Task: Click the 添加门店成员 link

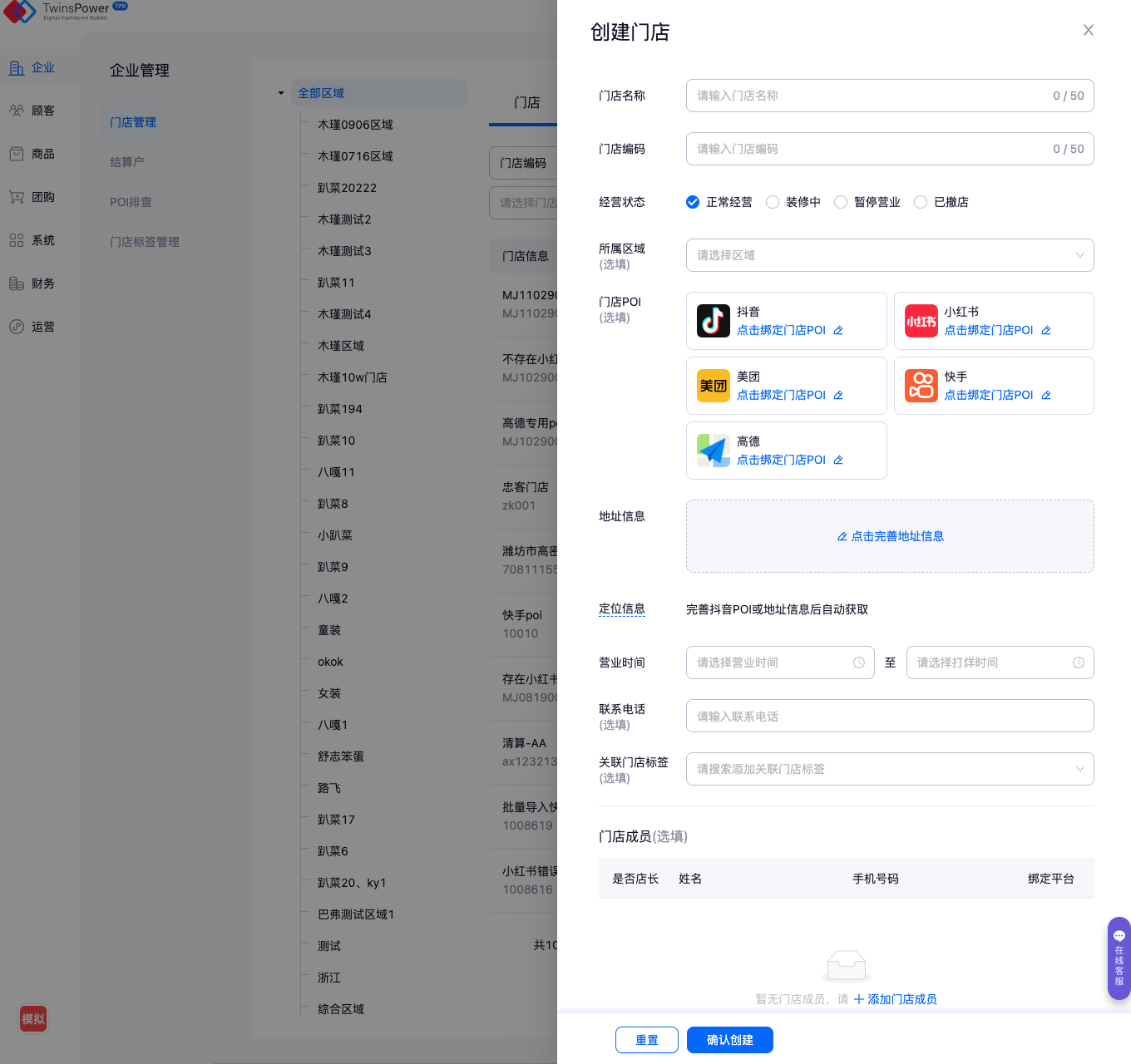Action: click(896, 999)
